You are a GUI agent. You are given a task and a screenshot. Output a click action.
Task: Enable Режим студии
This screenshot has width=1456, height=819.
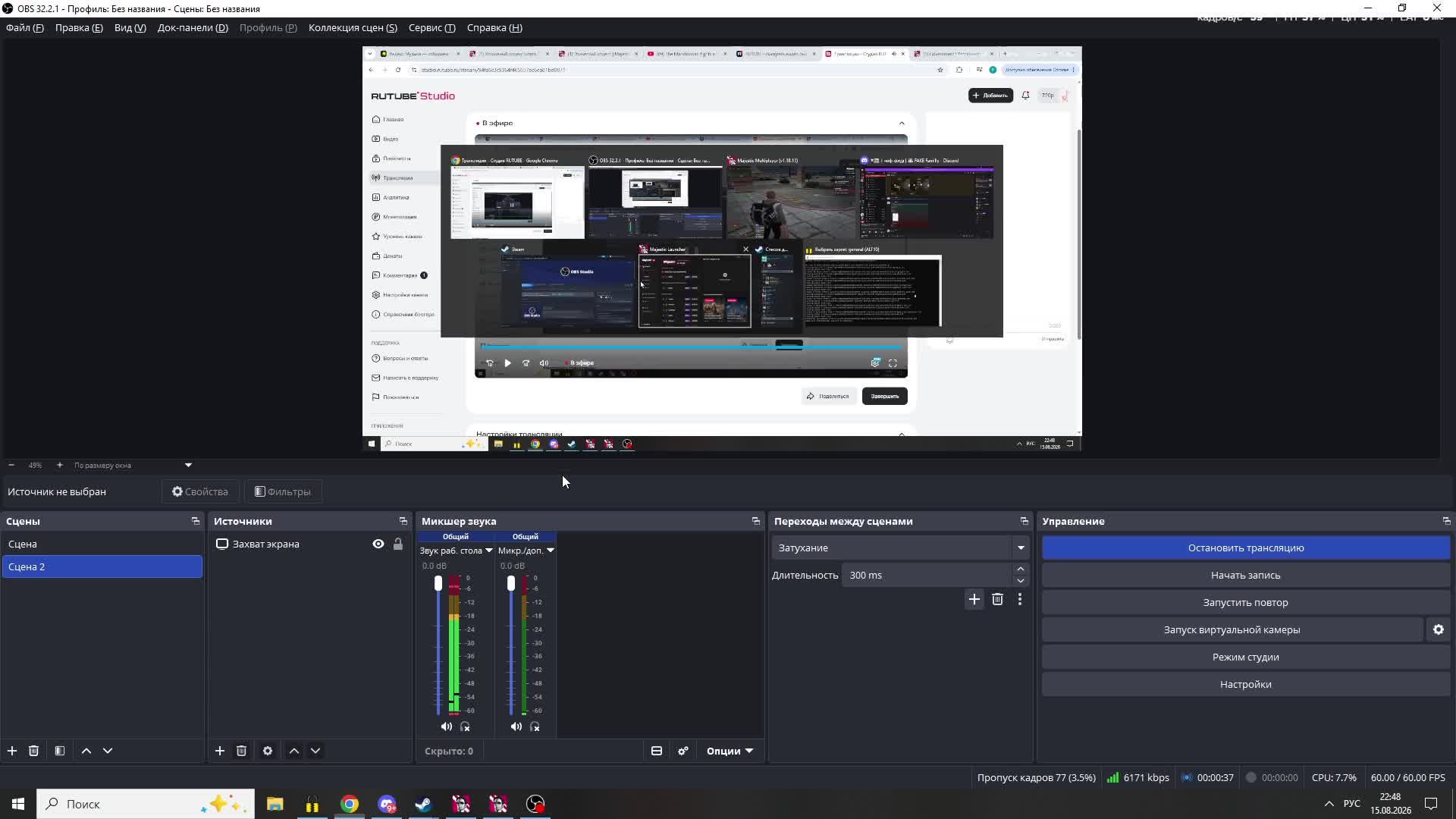click(1246, 657)
